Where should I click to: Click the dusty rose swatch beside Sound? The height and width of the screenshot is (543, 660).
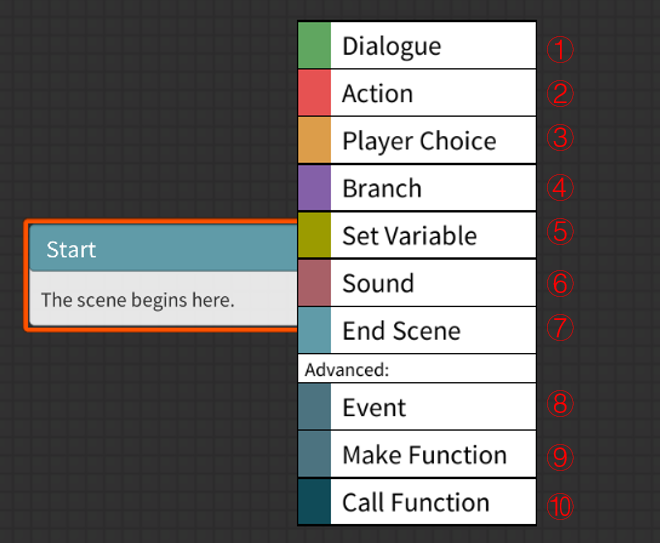click(x=314, y=283)
